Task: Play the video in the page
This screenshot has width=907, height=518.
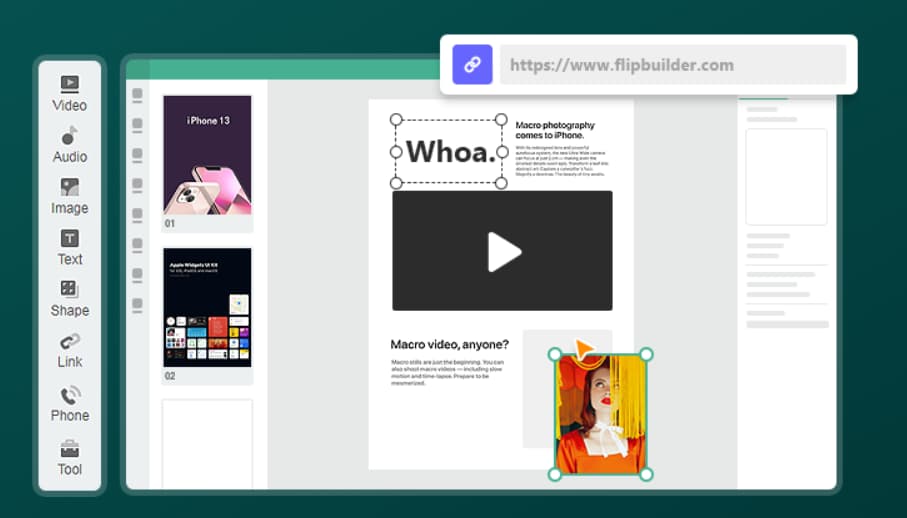Action: pyautogui.click(x=502, y=251)
